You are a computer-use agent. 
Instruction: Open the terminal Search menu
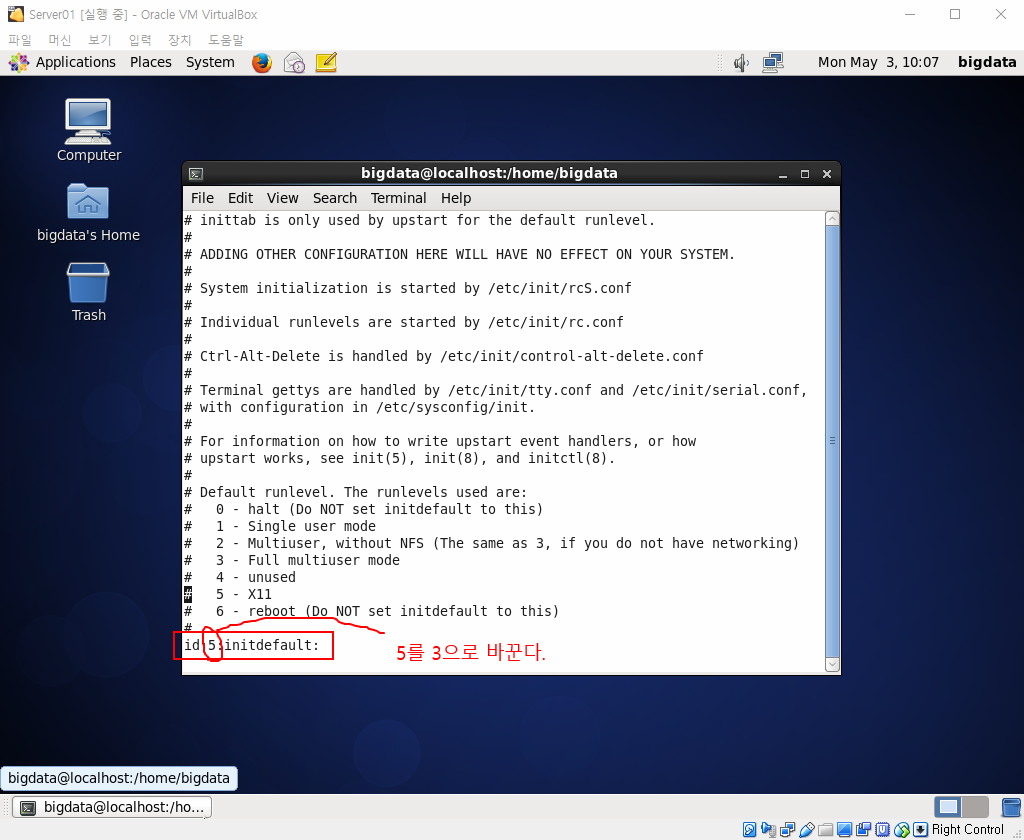tap(335, 198)
